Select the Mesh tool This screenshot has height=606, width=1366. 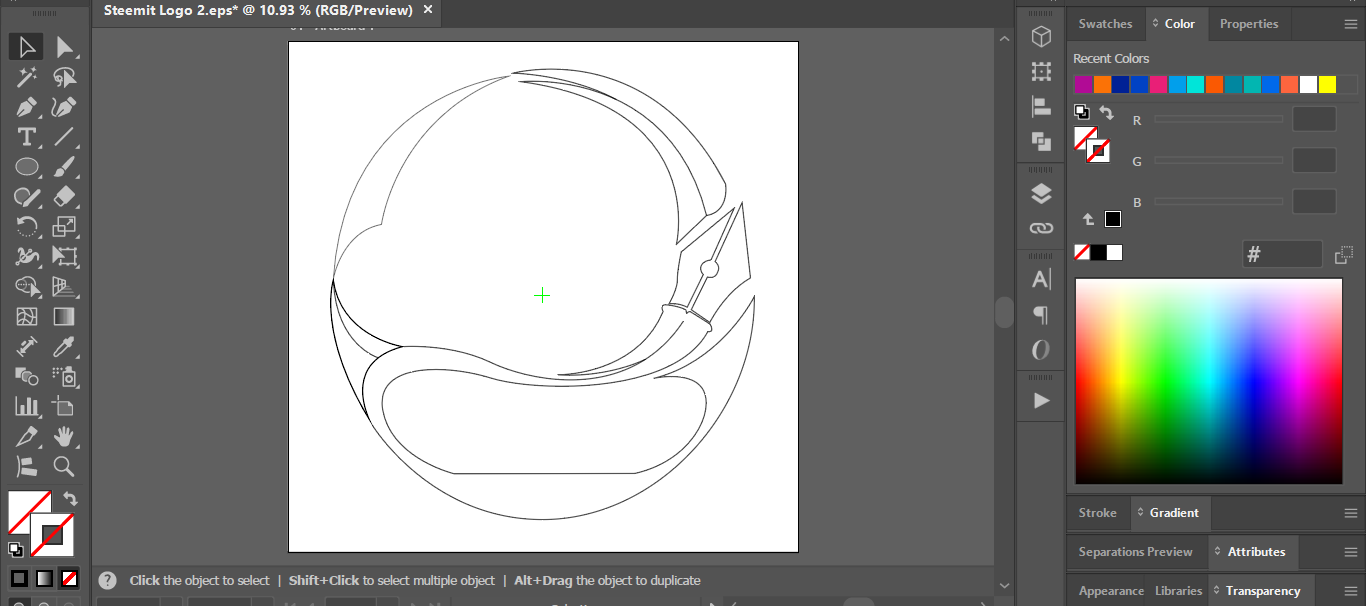point(27,317)
